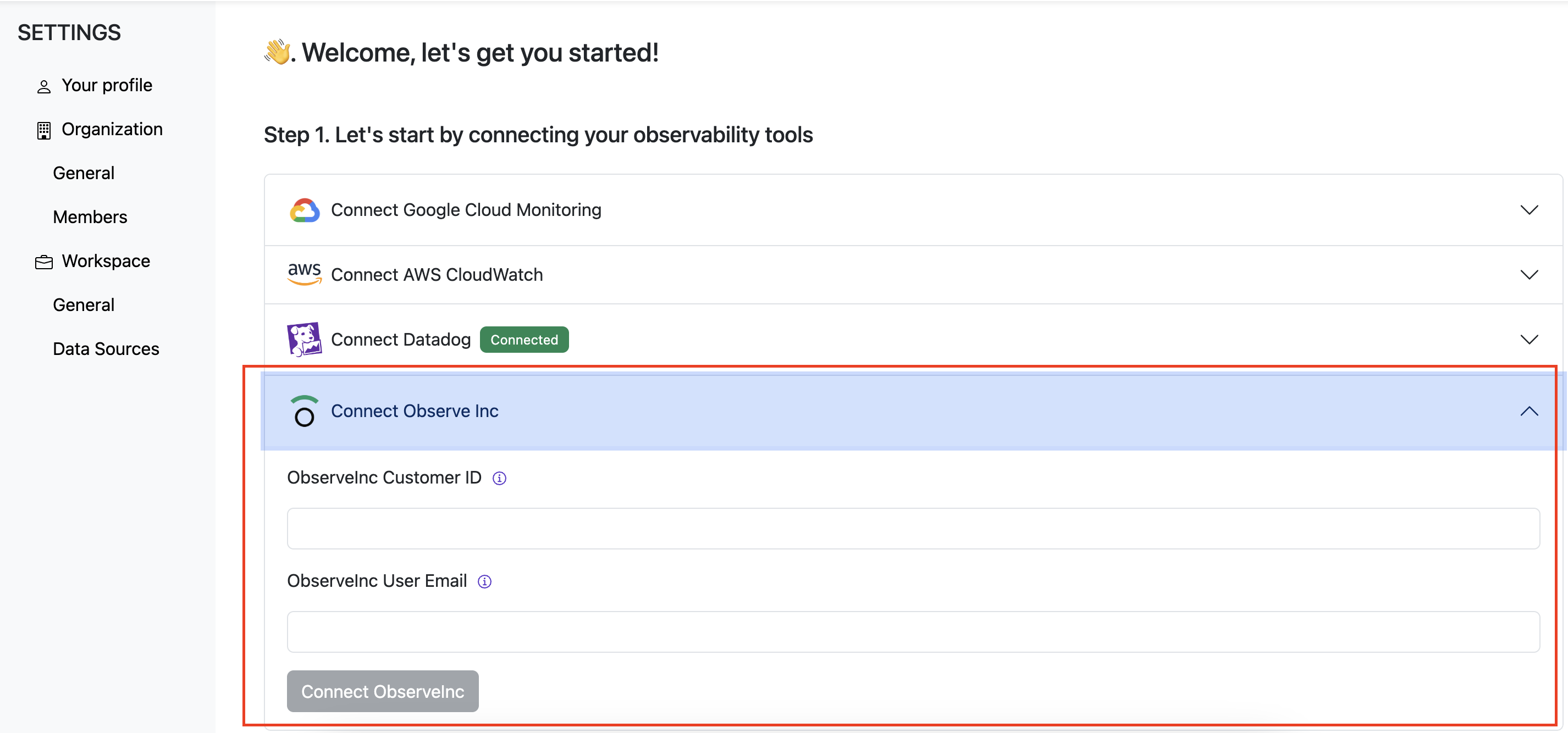Viewport: 1568px width, 733px height.
Task: Open Members under Organization
Action: (x=90, y=216)
